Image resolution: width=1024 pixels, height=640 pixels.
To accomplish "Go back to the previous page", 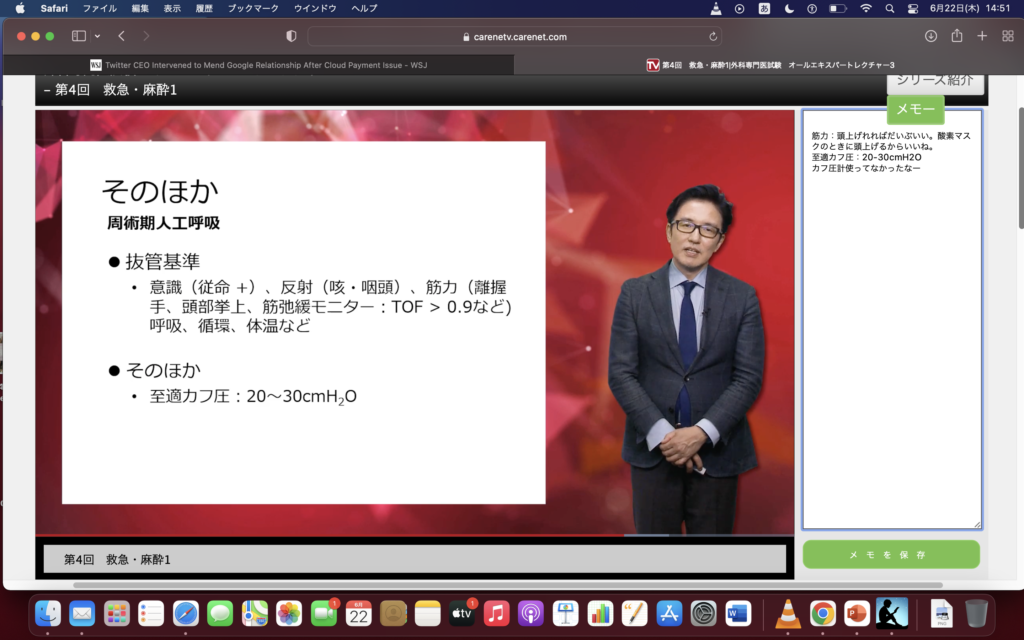I will tap(121, 36).
